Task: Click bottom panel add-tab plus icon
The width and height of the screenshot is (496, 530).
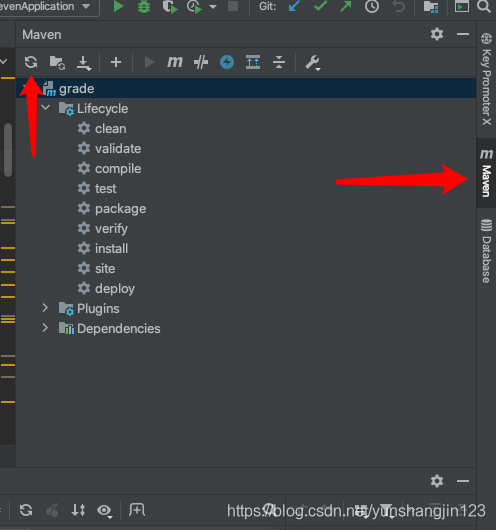Action: point(137,510)
